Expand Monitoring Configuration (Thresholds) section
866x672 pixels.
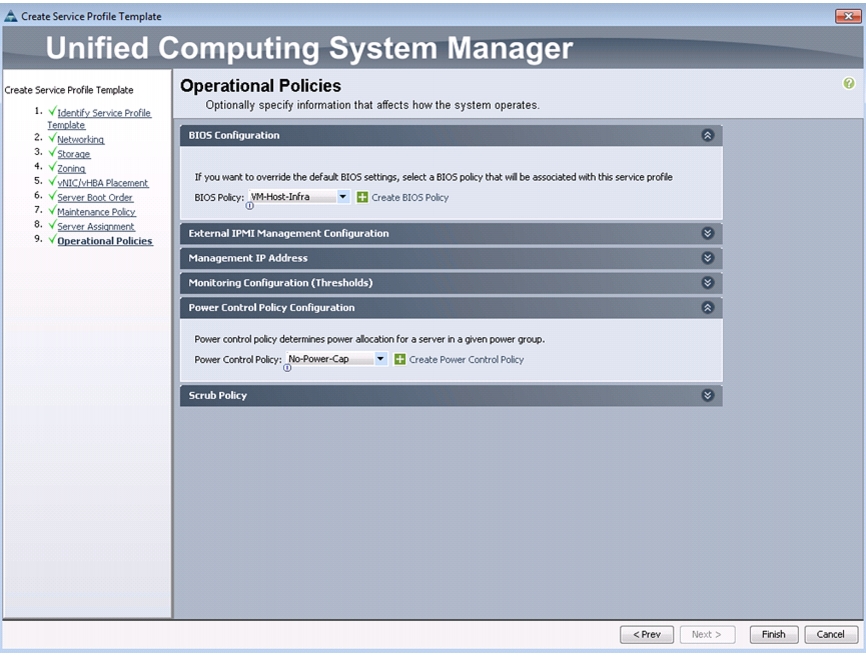(707, 283)
